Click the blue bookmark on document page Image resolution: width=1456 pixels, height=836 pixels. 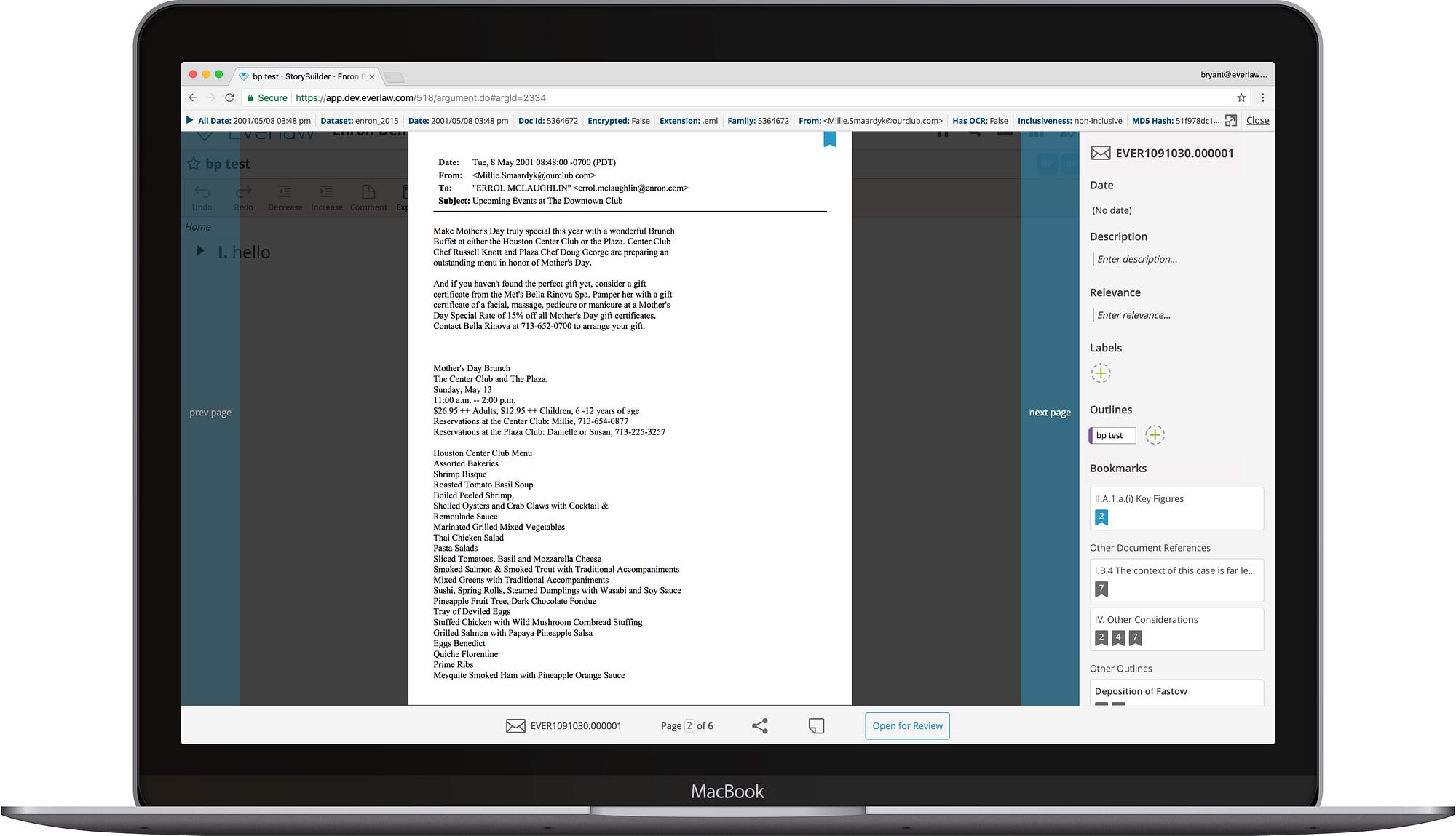[x=830, y=139]
